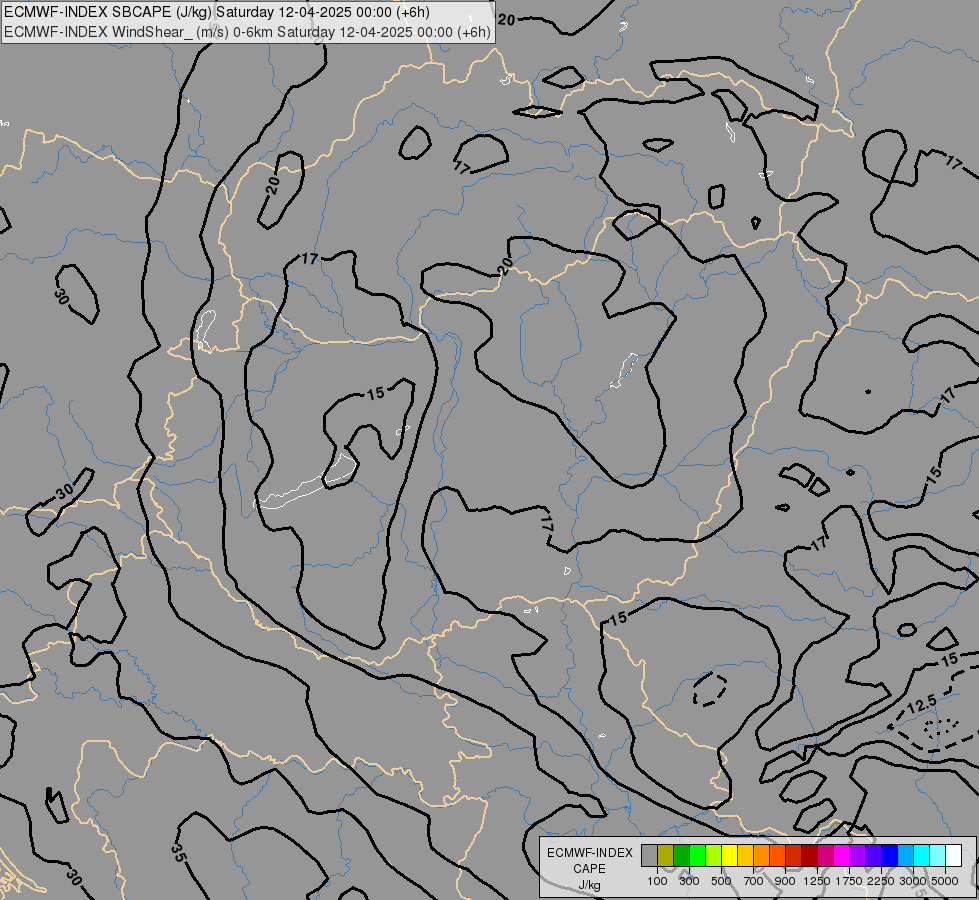Pick the bright yellow legend swatch

pyautogui.click(x=730, y=855)
